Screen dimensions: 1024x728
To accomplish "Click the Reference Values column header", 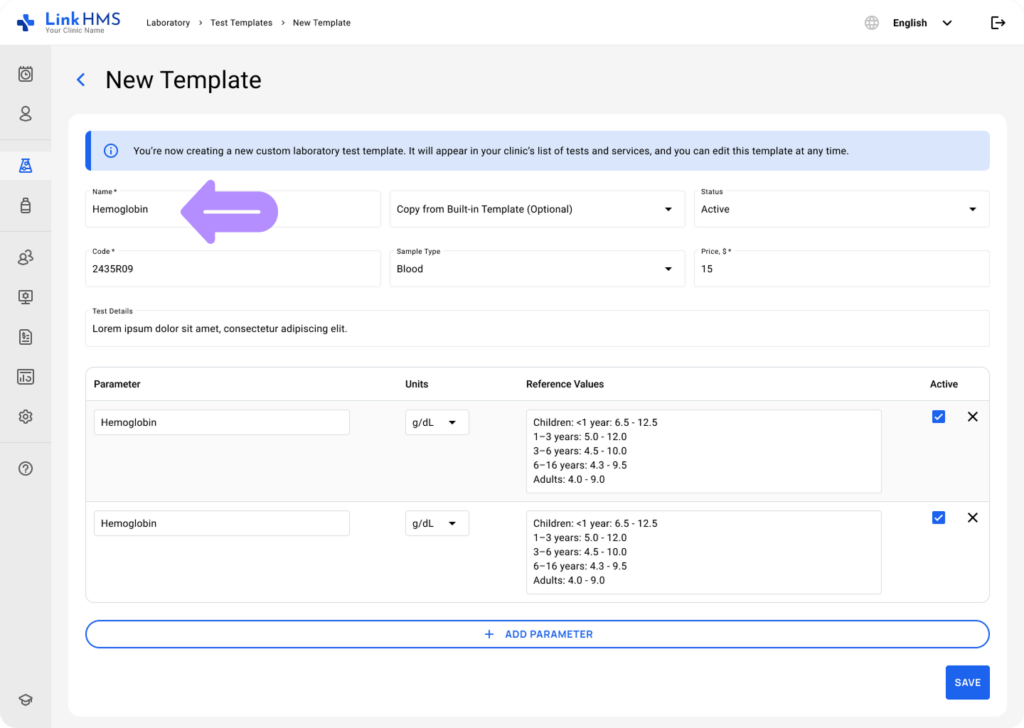I will (x=565, y=384).
